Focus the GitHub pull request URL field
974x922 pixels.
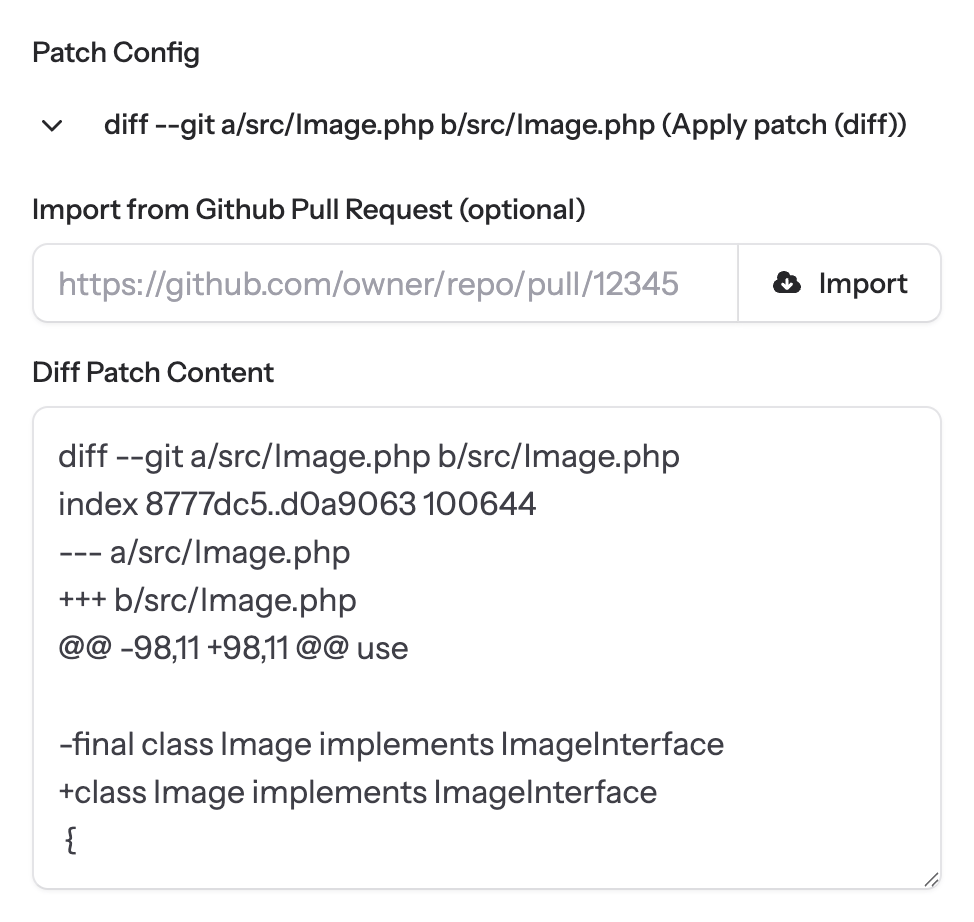click(x=385, y=283)
